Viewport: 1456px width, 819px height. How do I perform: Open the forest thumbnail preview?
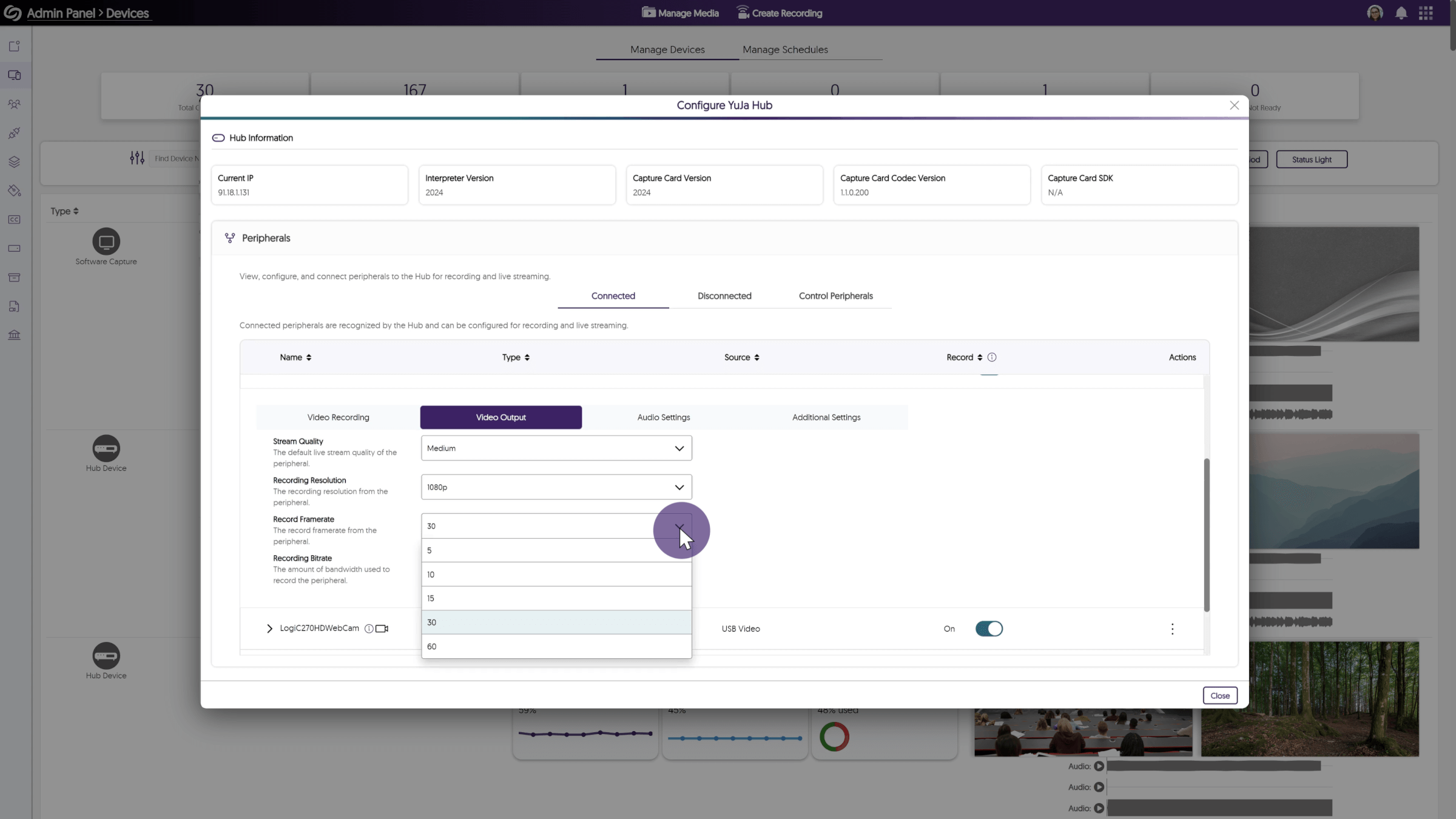click(1310, 699)
